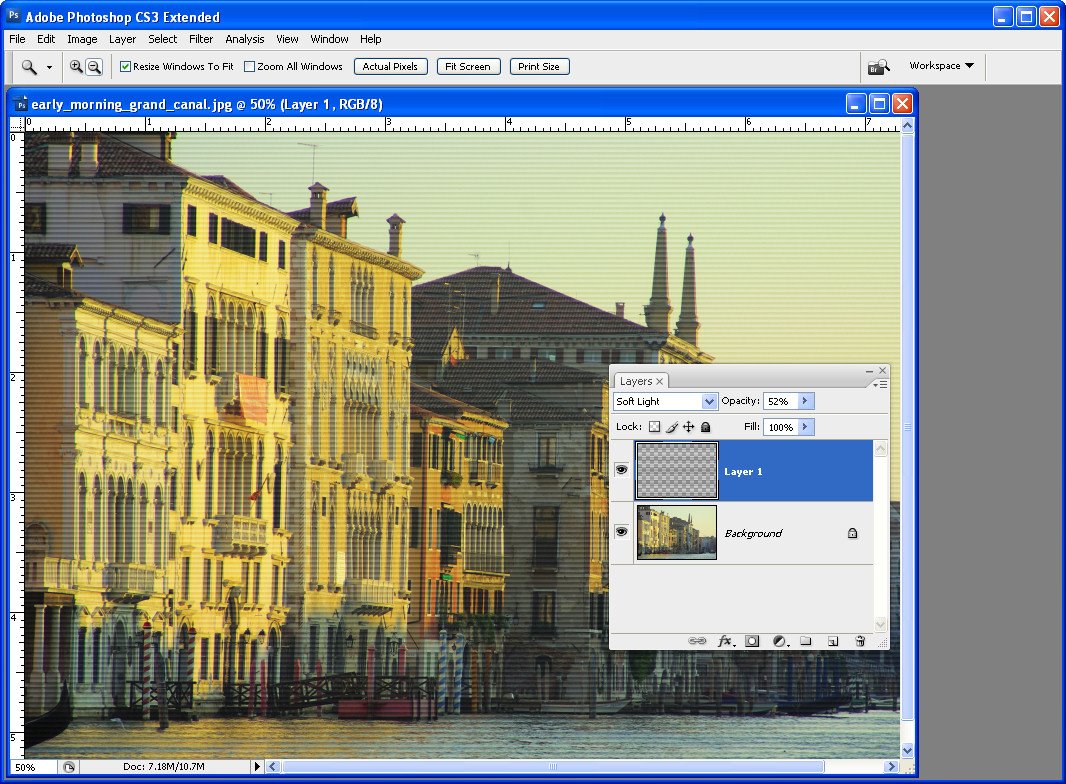Click document vertical scroll up arrow

908,125
